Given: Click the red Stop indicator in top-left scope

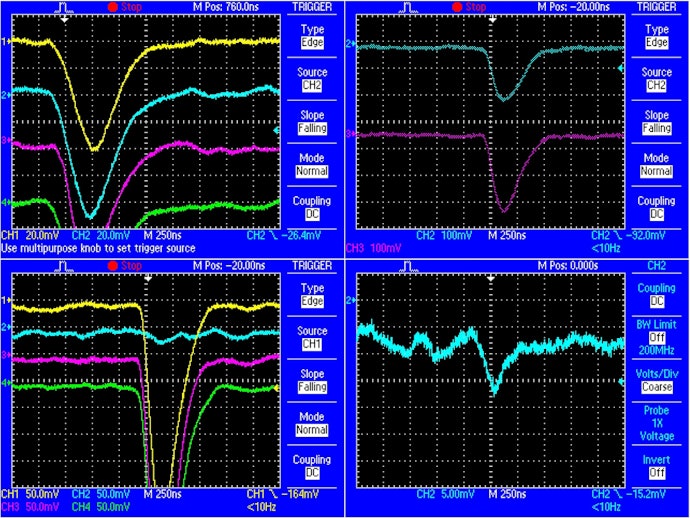Looking at the screenshot, I should (125, 7).
